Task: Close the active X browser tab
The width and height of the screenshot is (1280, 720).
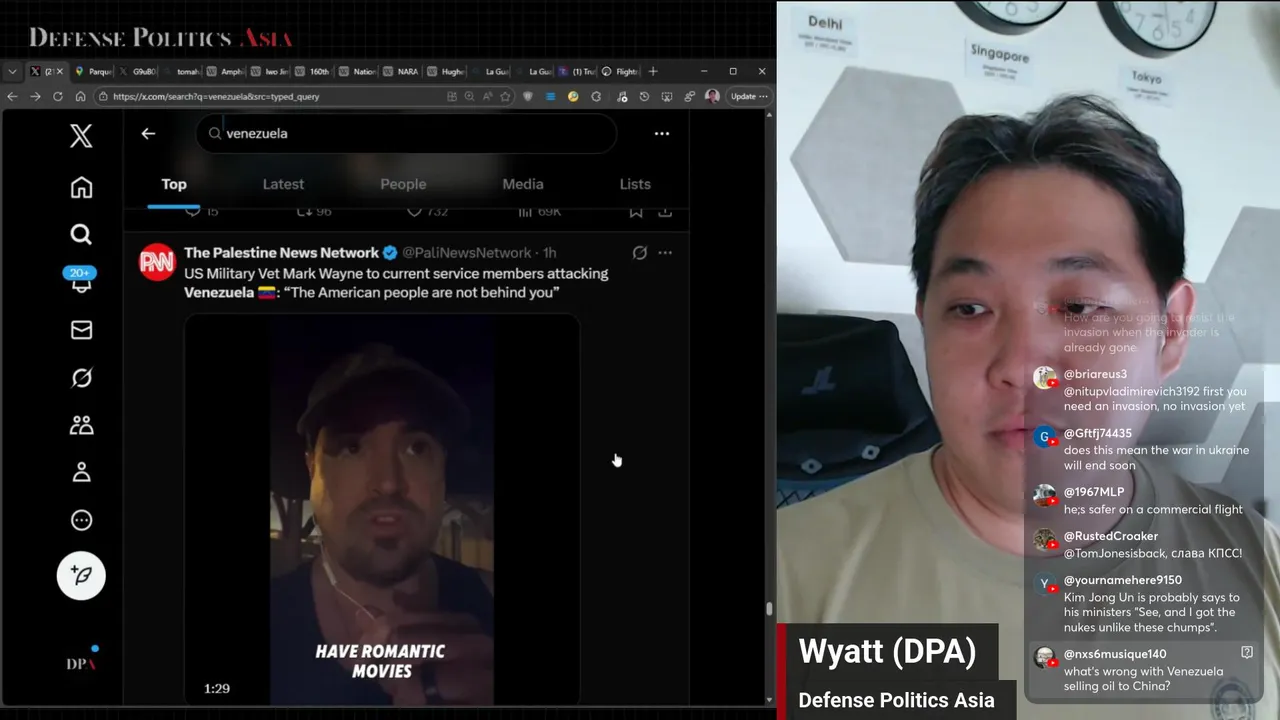Action: (x=60, y=72)
